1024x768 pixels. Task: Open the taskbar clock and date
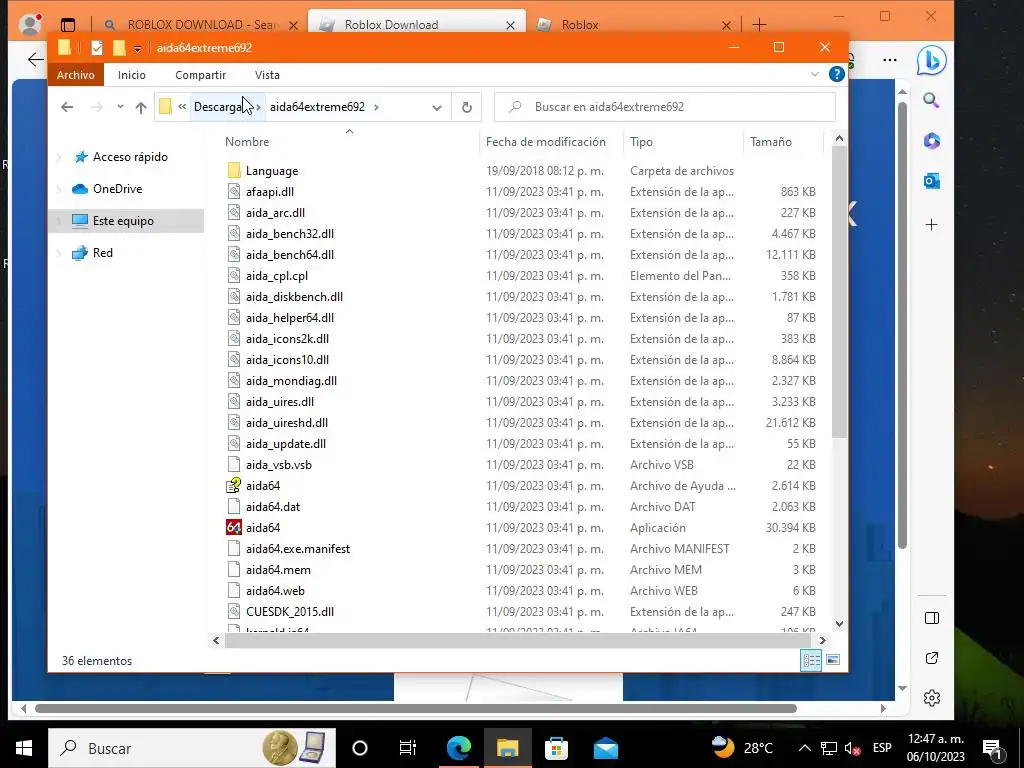pyautogui.click(x=935, y=748)
